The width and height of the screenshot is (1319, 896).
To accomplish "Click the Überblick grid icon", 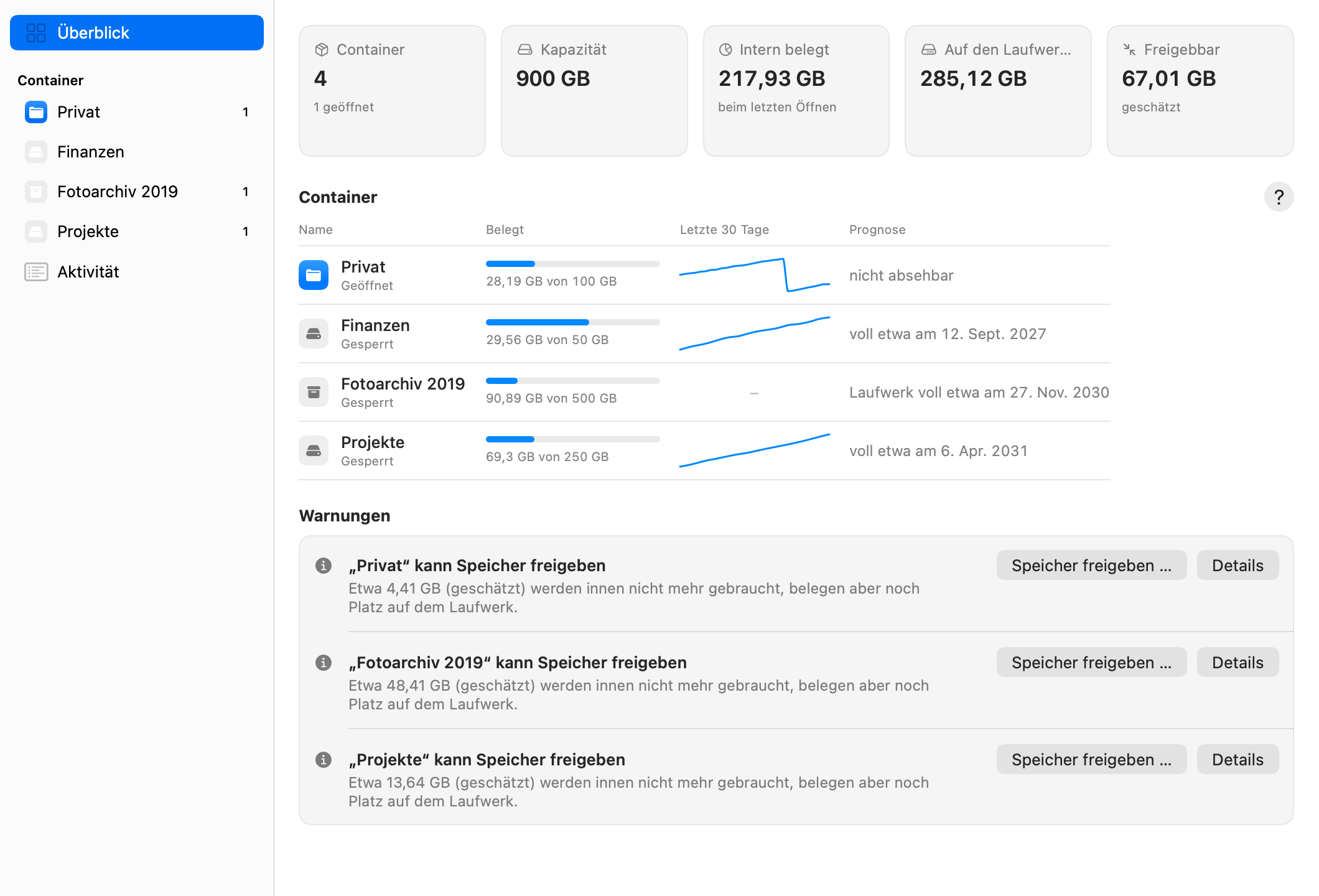I will click(x=36, y=33).
